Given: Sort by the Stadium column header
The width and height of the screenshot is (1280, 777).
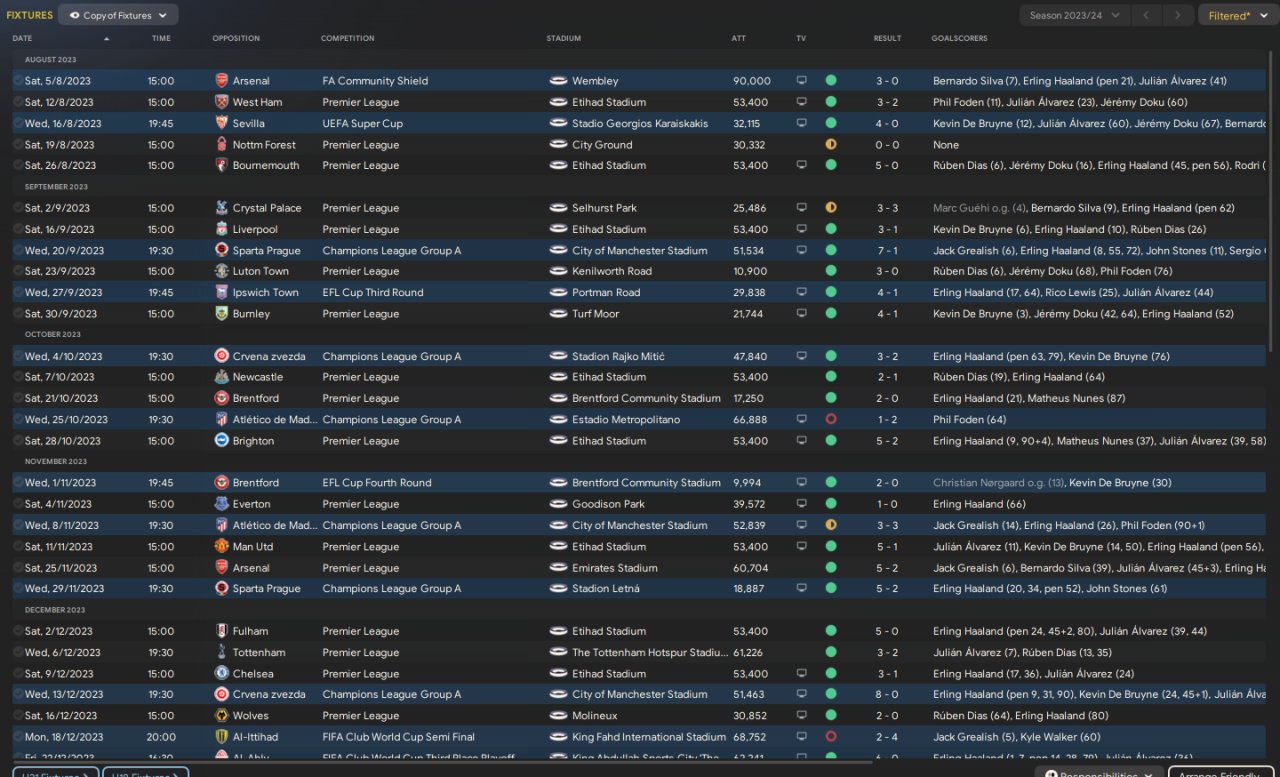Looking at the screenshot, I should click(564, 38).
